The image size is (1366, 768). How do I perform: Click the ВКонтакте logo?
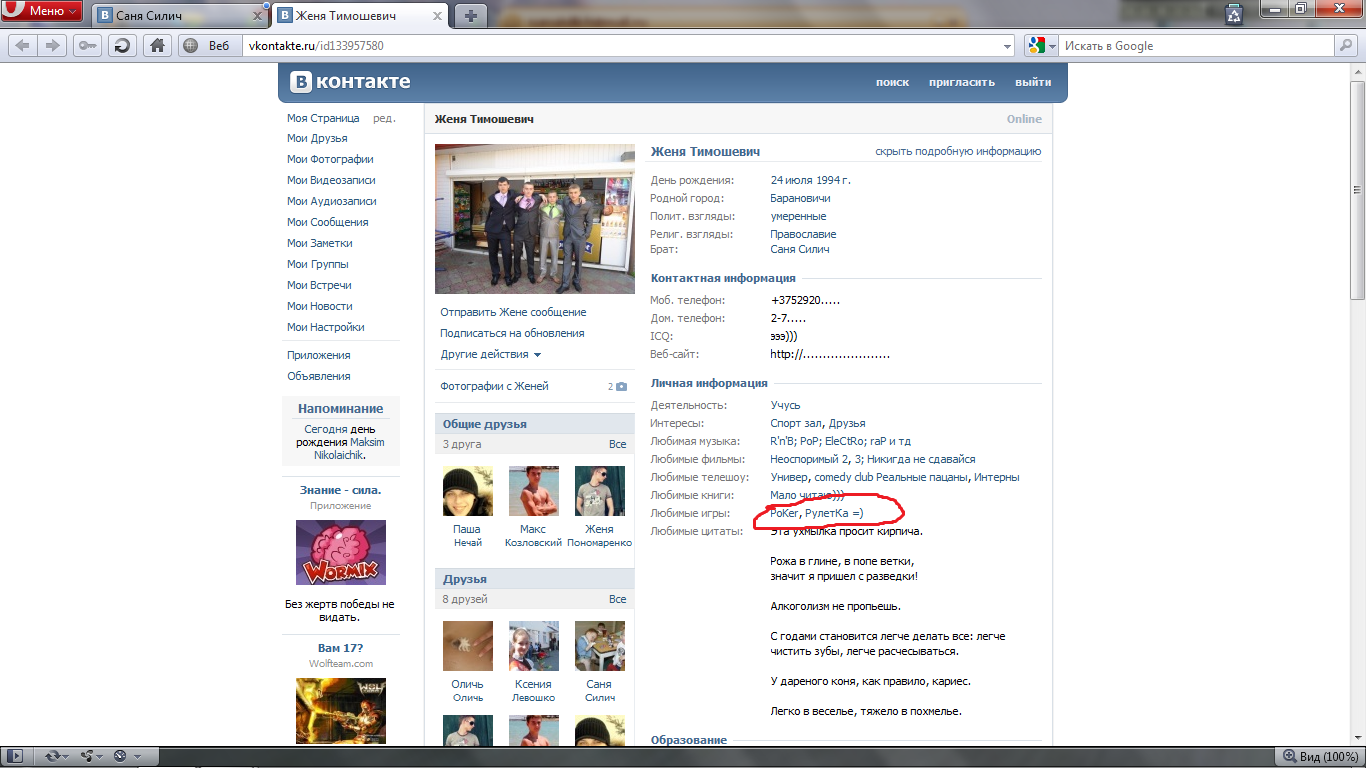[x=351, y=82]
